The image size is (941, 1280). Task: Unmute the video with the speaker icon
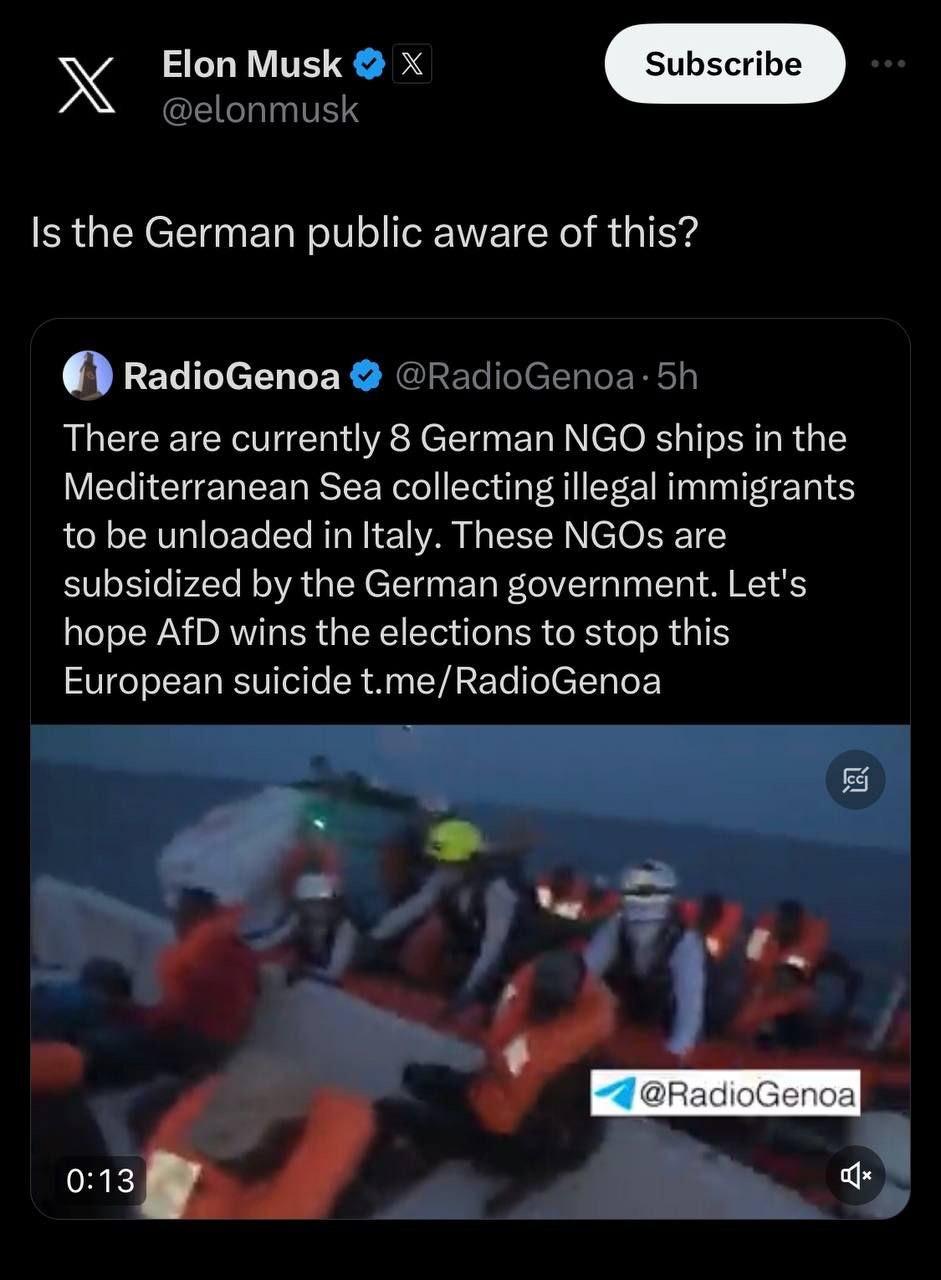855,1176
